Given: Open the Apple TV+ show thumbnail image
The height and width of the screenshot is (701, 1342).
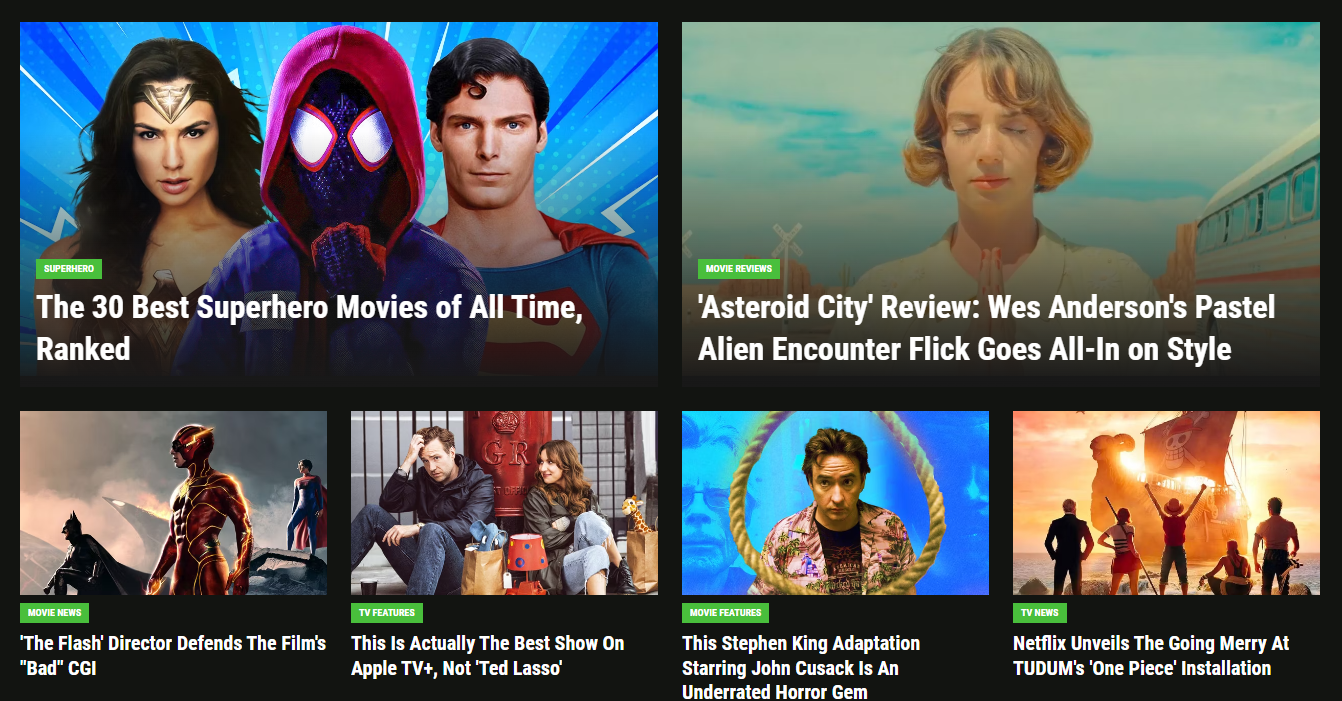Looking at the screenshot, I should [504, 503].
